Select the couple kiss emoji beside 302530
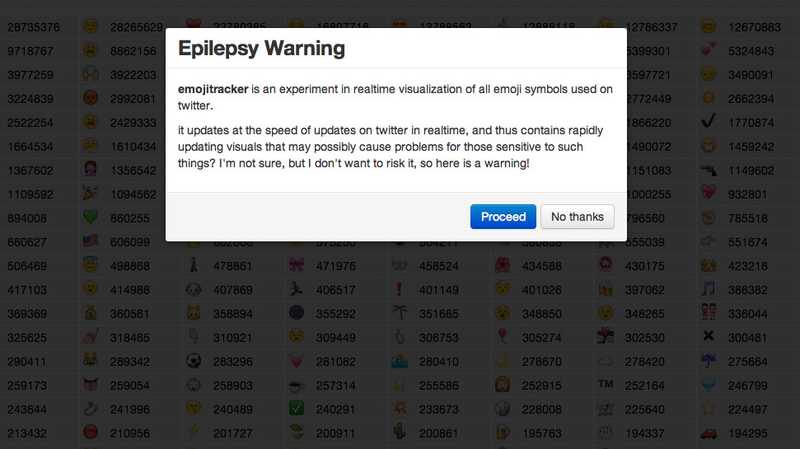The height and width of the screenshot is (449, 800). click(x=605, y=336)
